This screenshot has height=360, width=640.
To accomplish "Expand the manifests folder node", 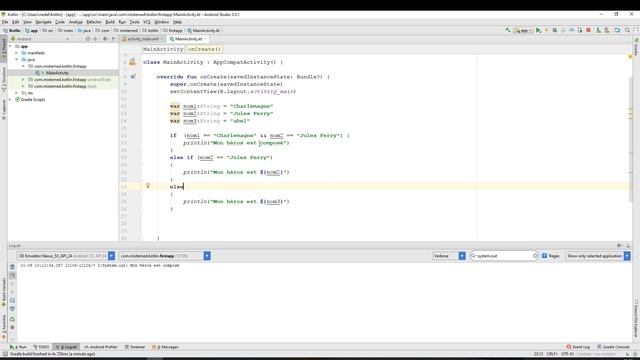I will (17, 53).
